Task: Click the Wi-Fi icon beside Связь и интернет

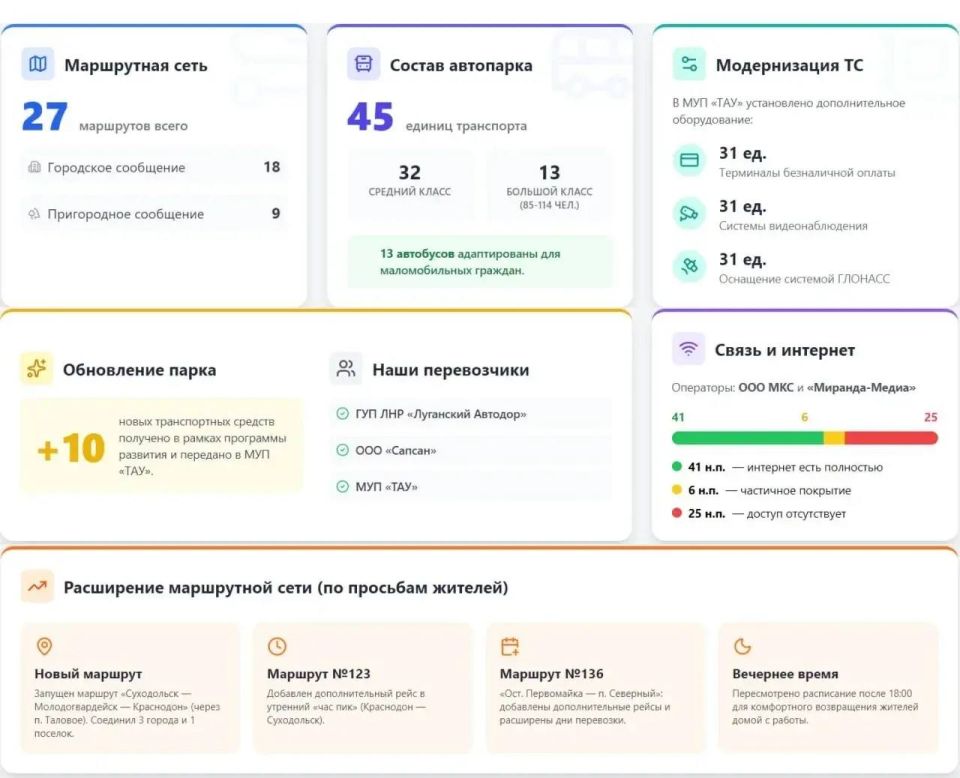Action: point(688,350)
